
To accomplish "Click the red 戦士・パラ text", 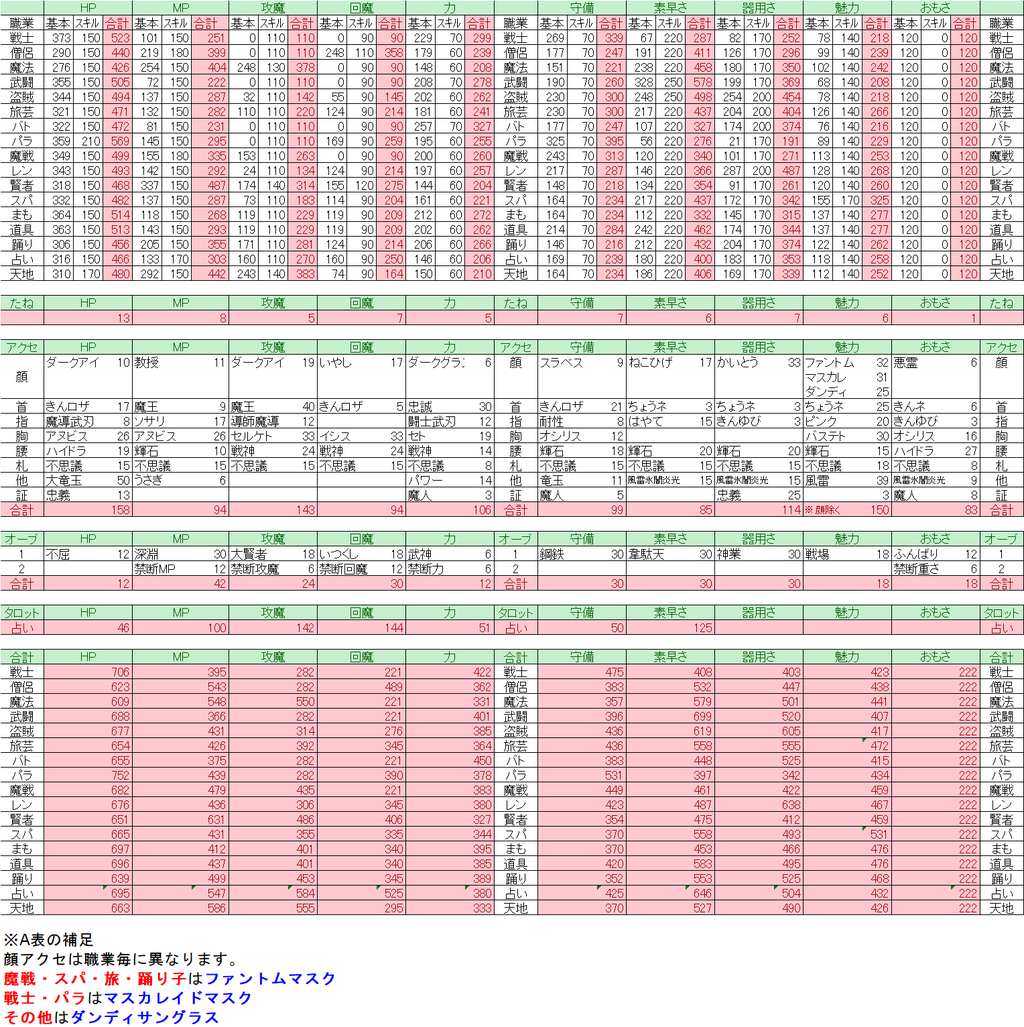I will tap(45, 998).
